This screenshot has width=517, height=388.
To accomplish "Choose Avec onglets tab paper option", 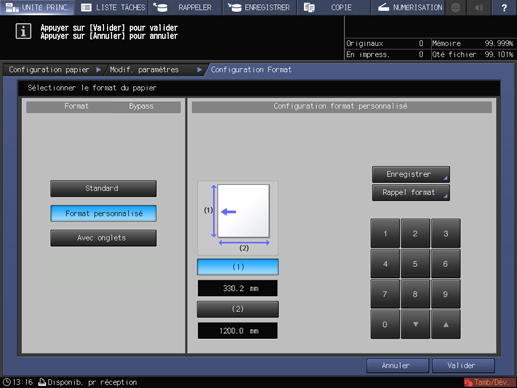I will click(103, 238).
